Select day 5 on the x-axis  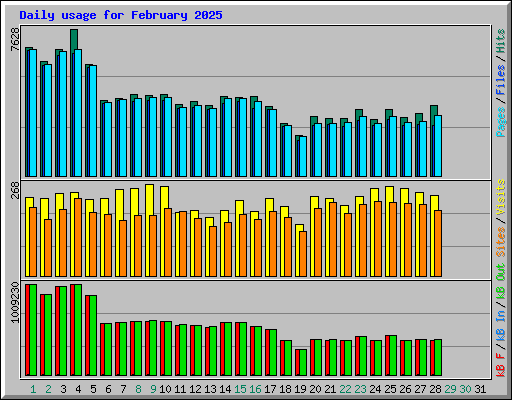click(x=93, y=389)
